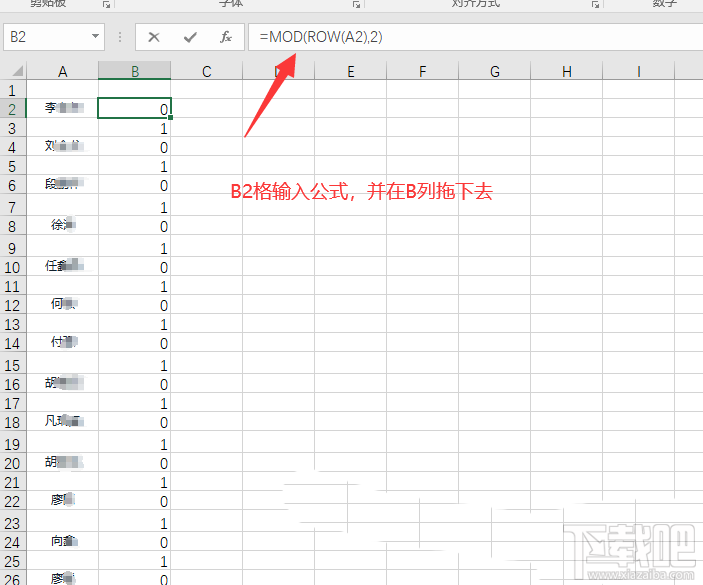
Task: Click cell B12 containing 0
Action: (135, 305)
